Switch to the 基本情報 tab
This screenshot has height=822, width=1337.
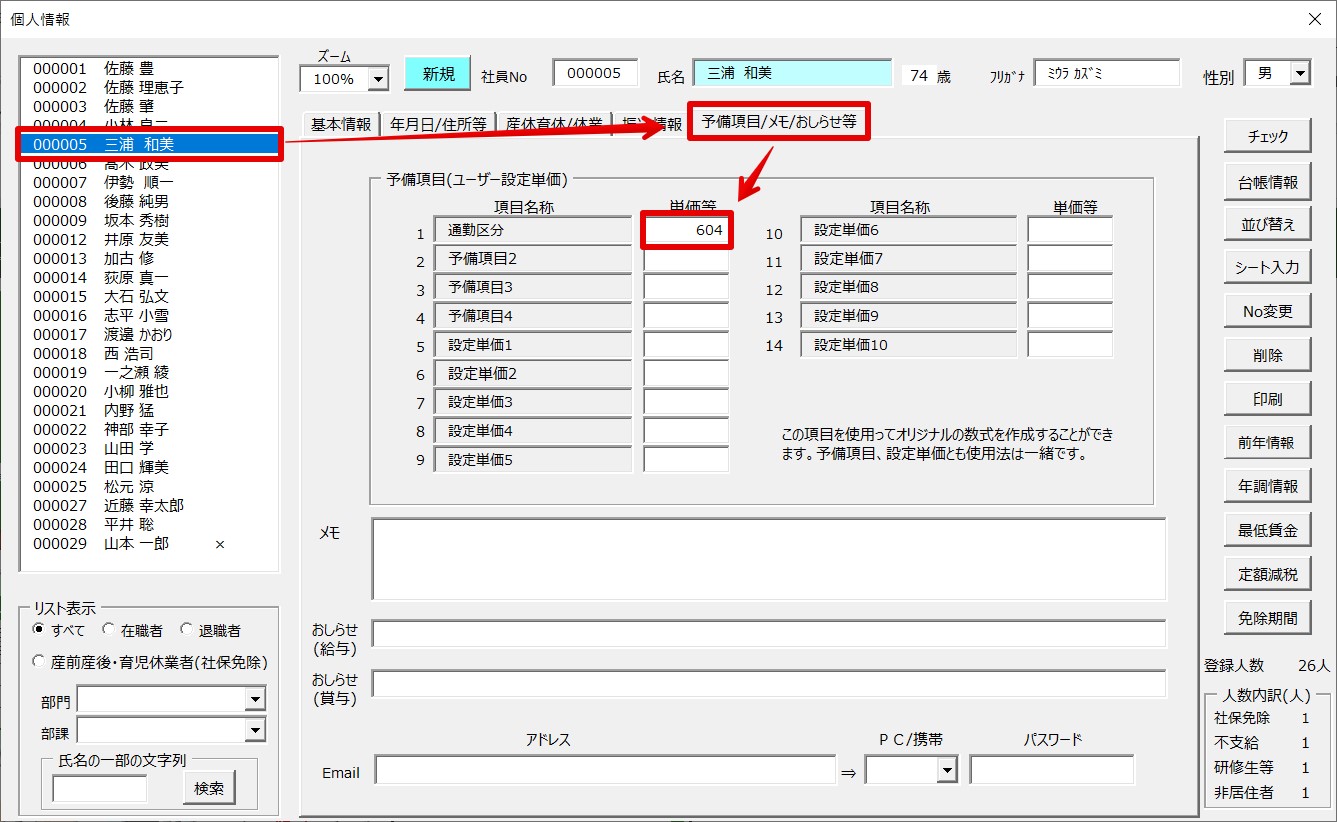click(340, 124)
